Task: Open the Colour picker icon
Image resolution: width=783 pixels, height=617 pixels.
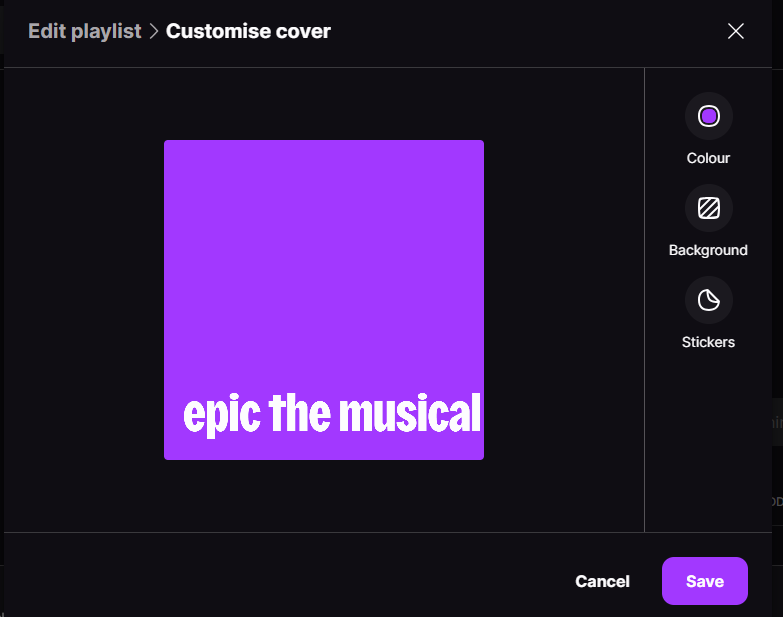Action: 709,116
